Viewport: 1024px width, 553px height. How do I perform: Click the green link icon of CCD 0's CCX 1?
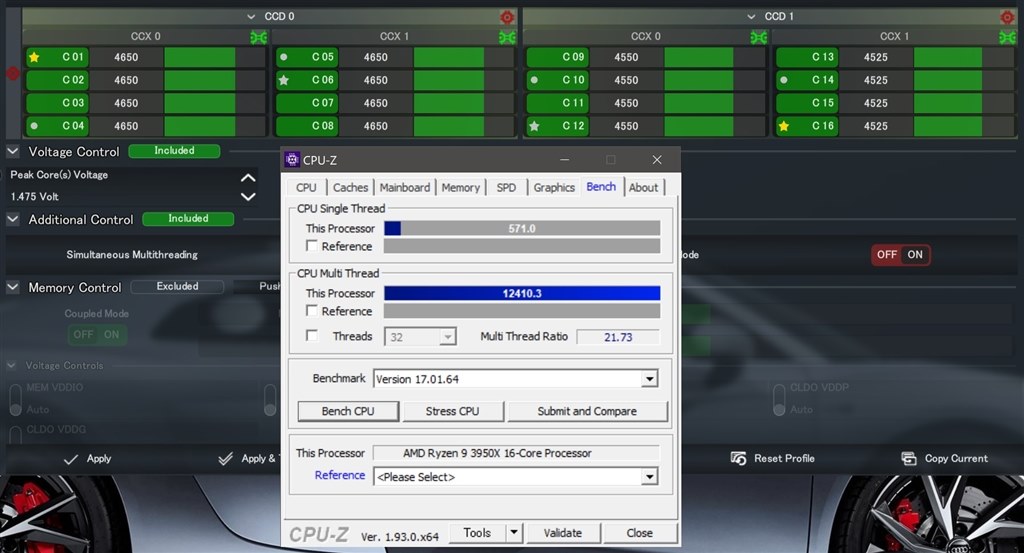coord(507,37)
